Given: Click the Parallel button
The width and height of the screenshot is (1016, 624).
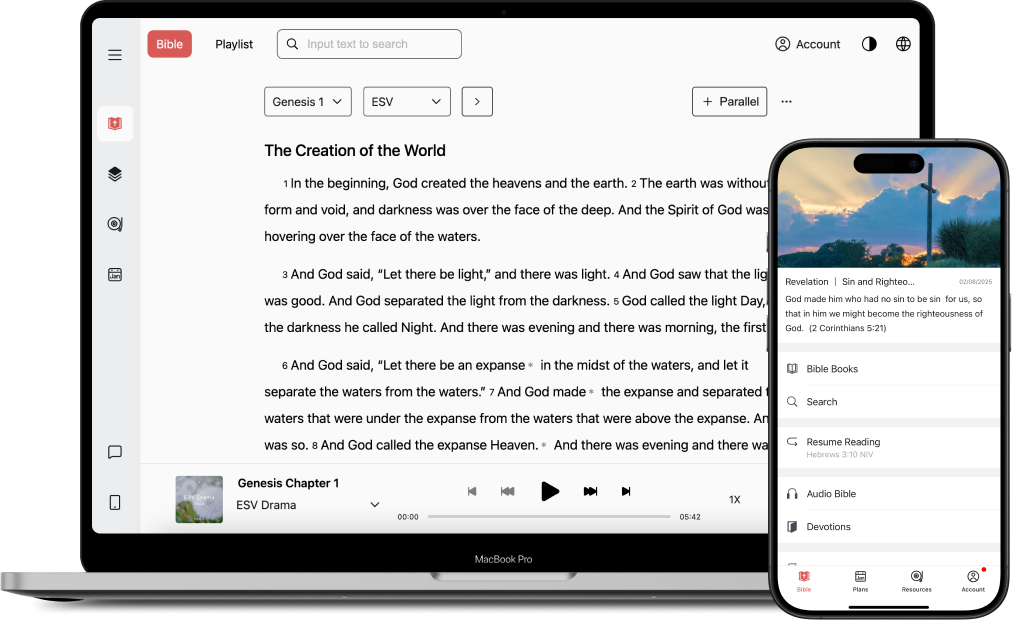Looking at the screenshot, I should 729,102.
